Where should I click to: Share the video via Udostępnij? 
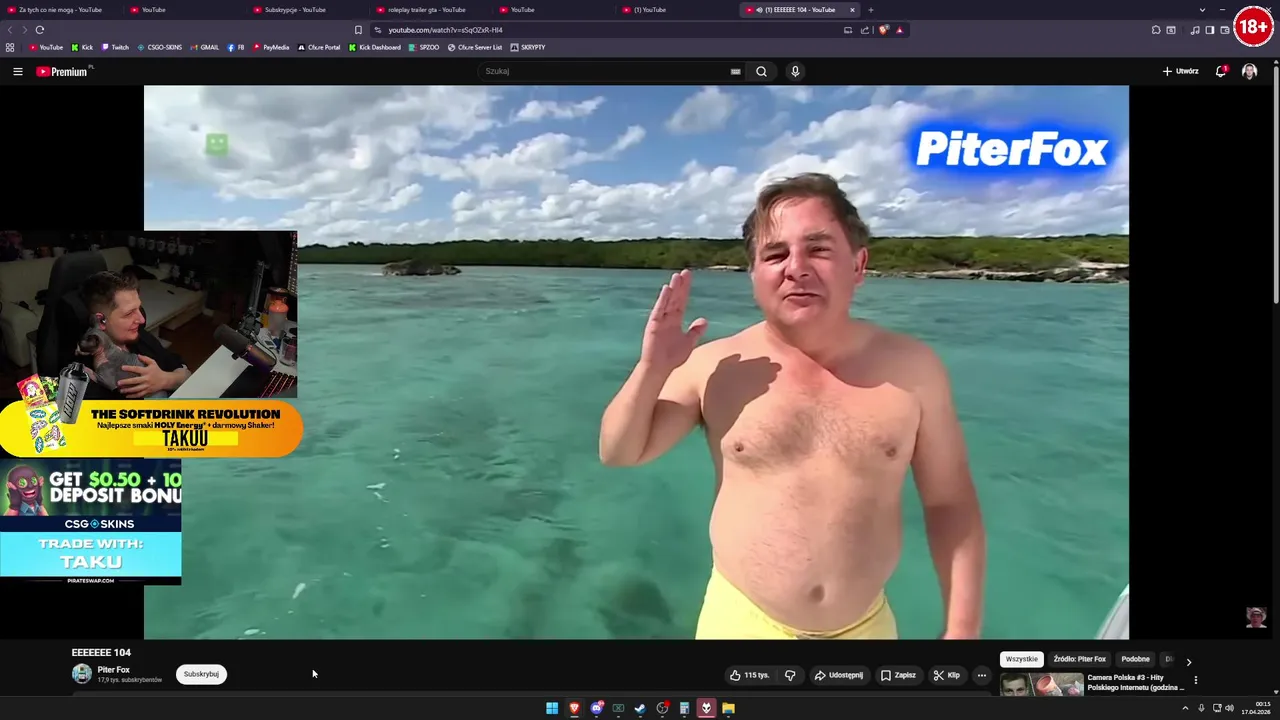[x=838, y=675]
